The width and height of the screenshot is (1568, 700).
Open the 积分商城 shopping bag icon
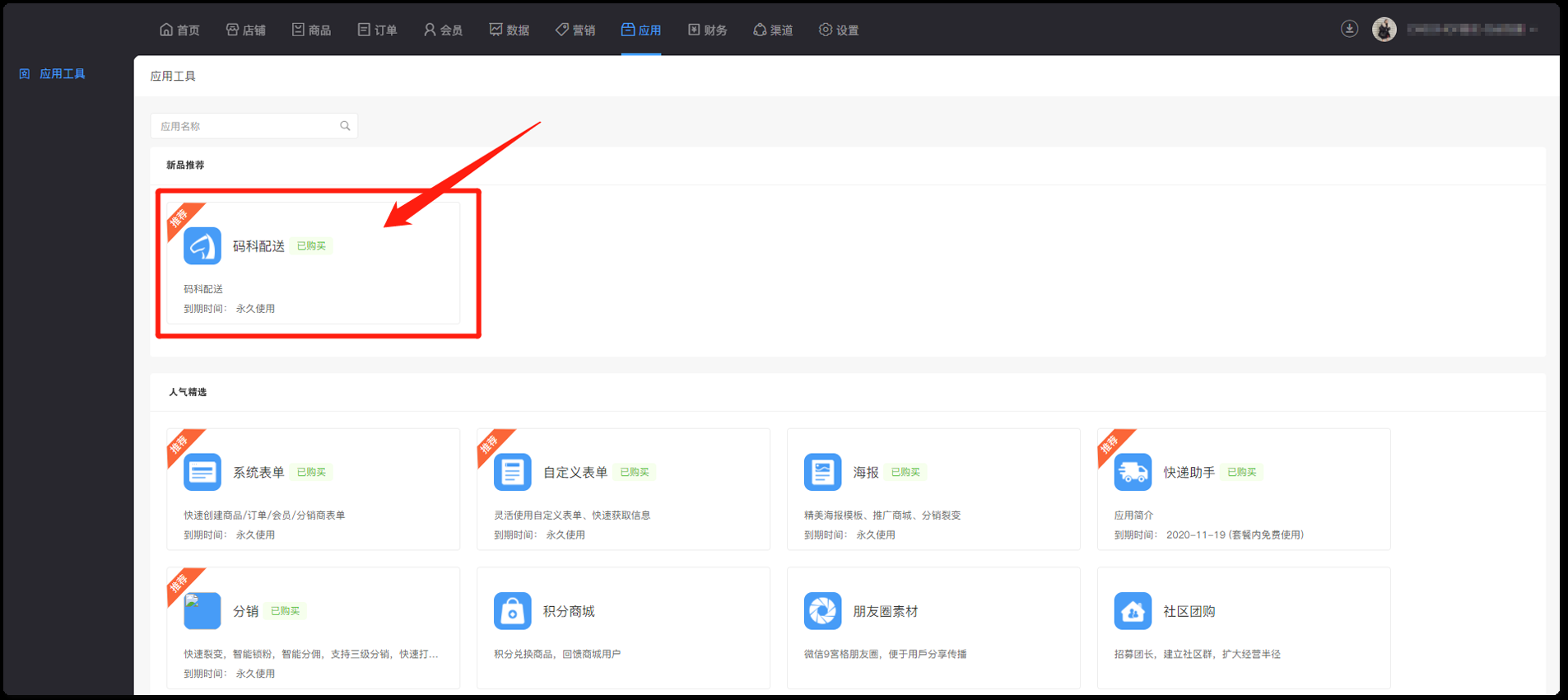tap(512, 611)
